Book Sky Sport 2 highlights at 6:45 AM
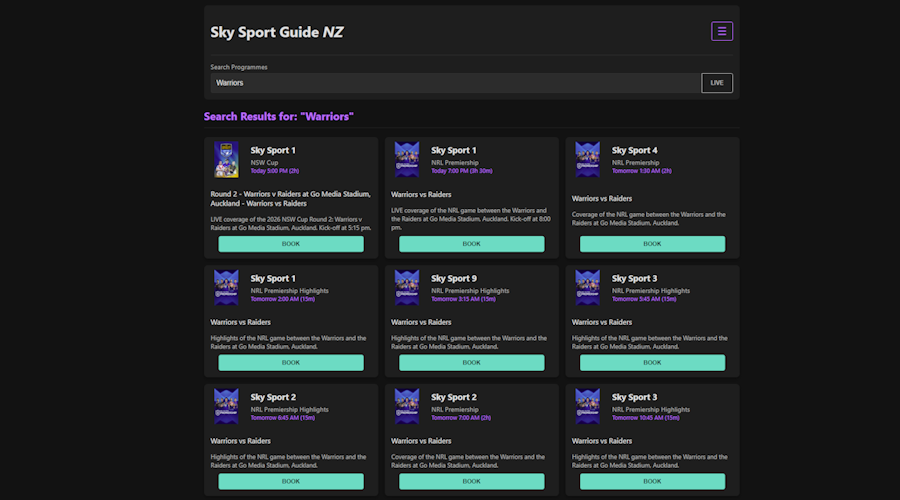 click(x=291, y=481)
